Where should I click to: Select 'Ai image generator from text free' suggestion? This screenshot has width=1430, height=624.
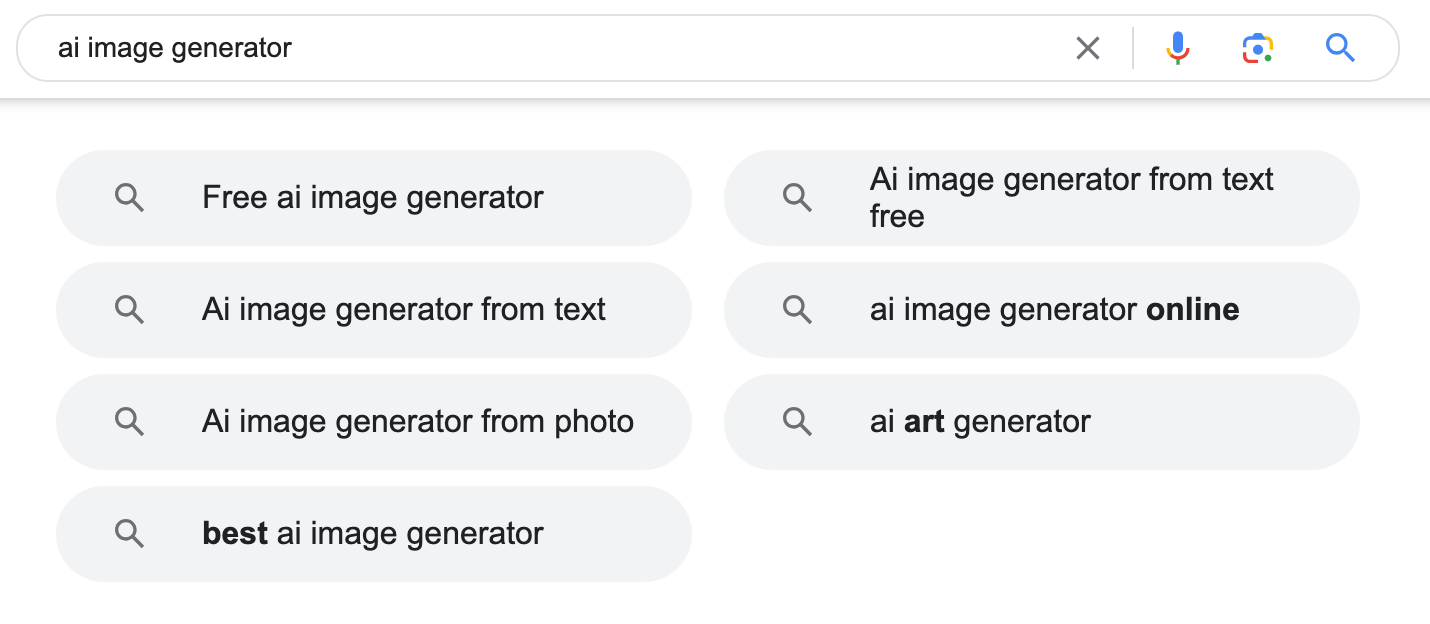point(1042,198)
